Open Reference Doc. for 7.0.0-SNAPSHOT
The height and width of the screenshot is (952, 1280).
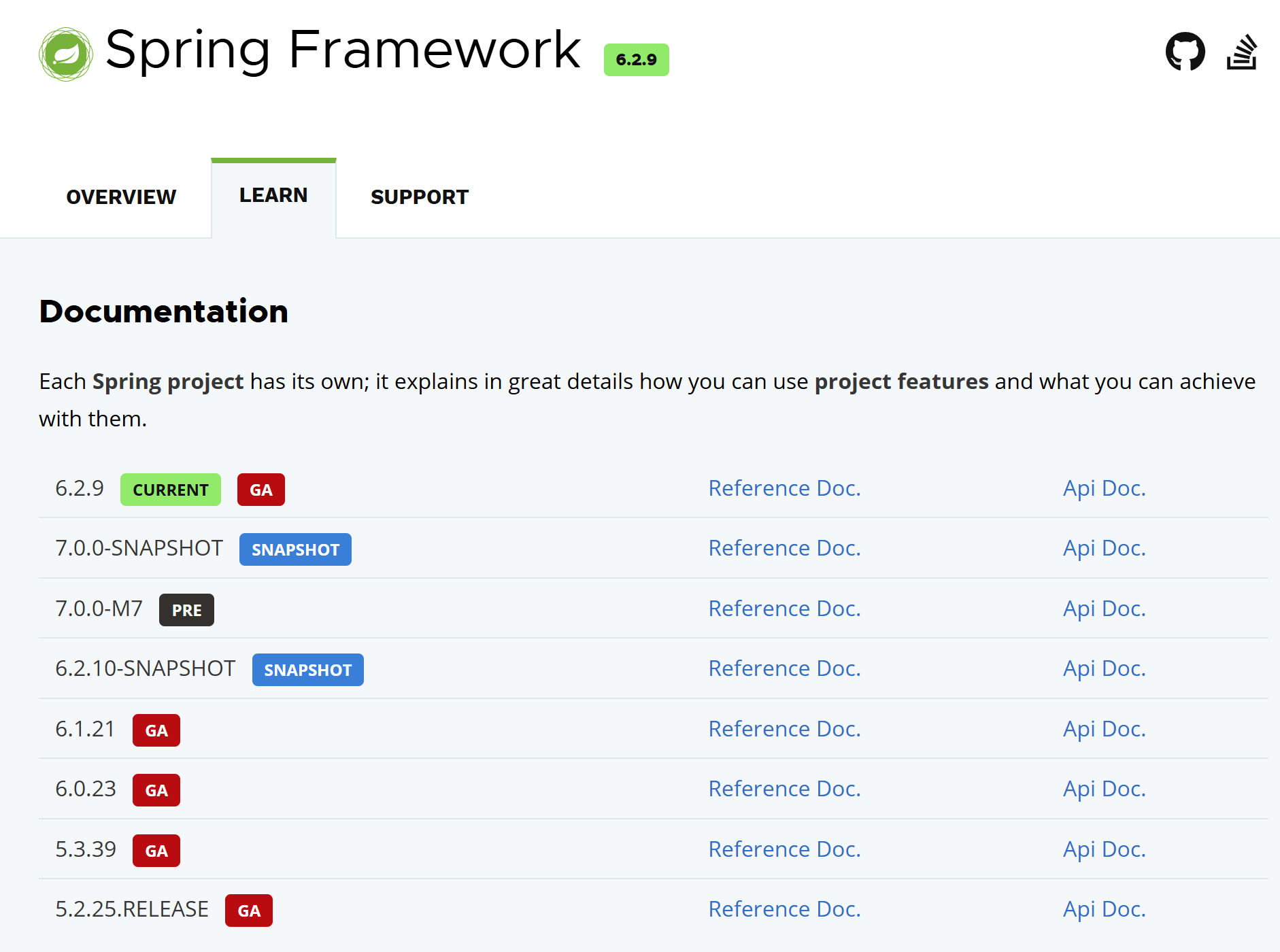(785, 548)
